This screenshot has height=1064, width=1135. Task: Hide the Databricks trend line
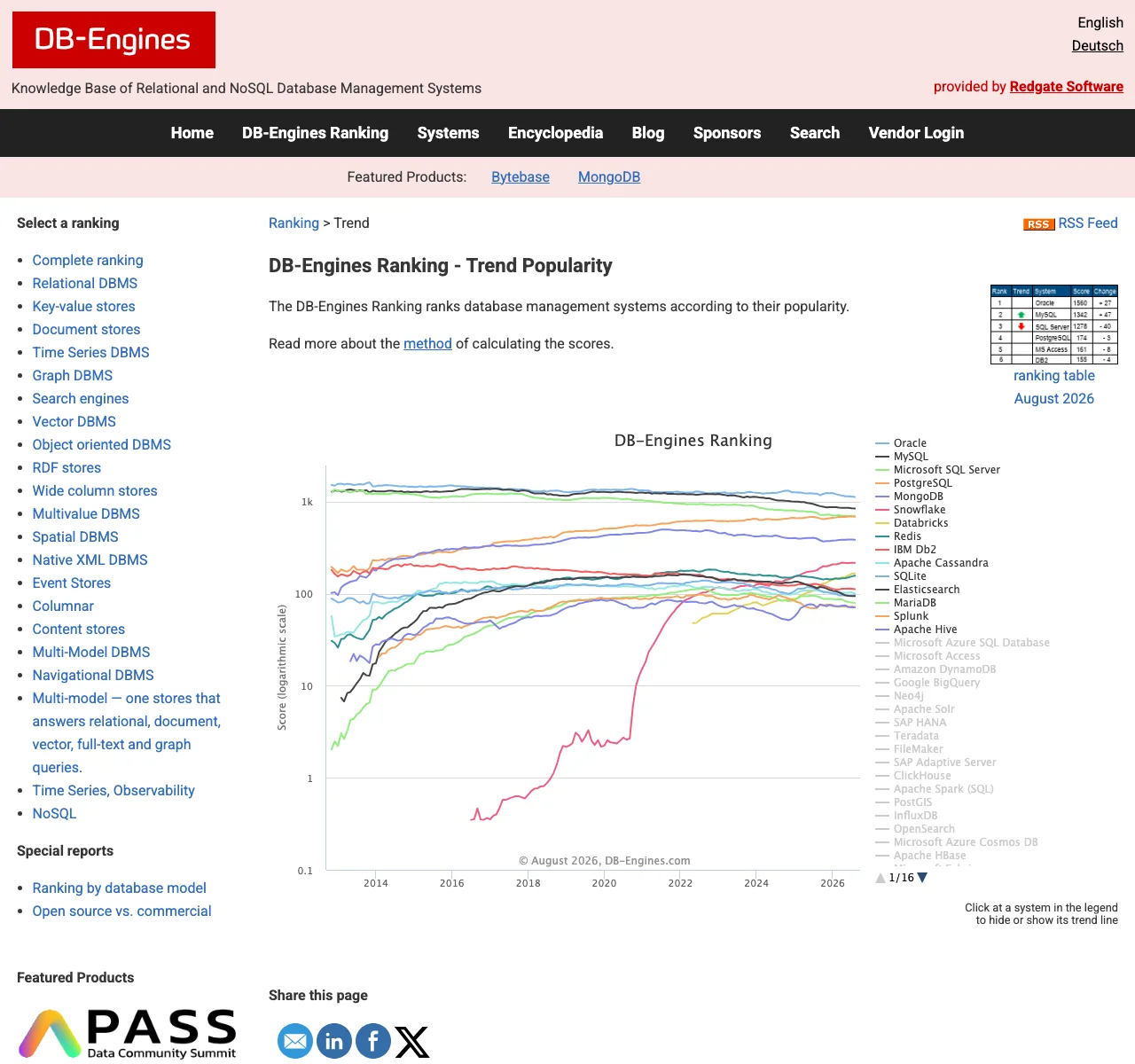point(912,523)
